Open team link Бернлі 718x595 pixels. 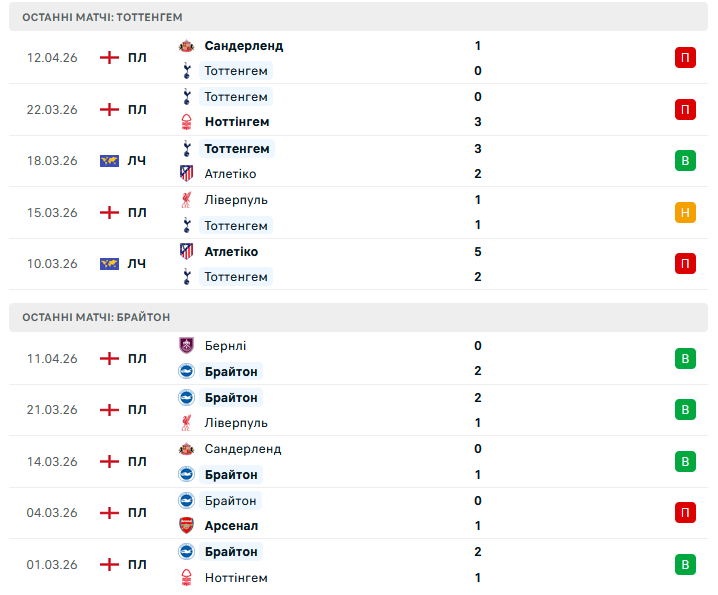point(225,346)
